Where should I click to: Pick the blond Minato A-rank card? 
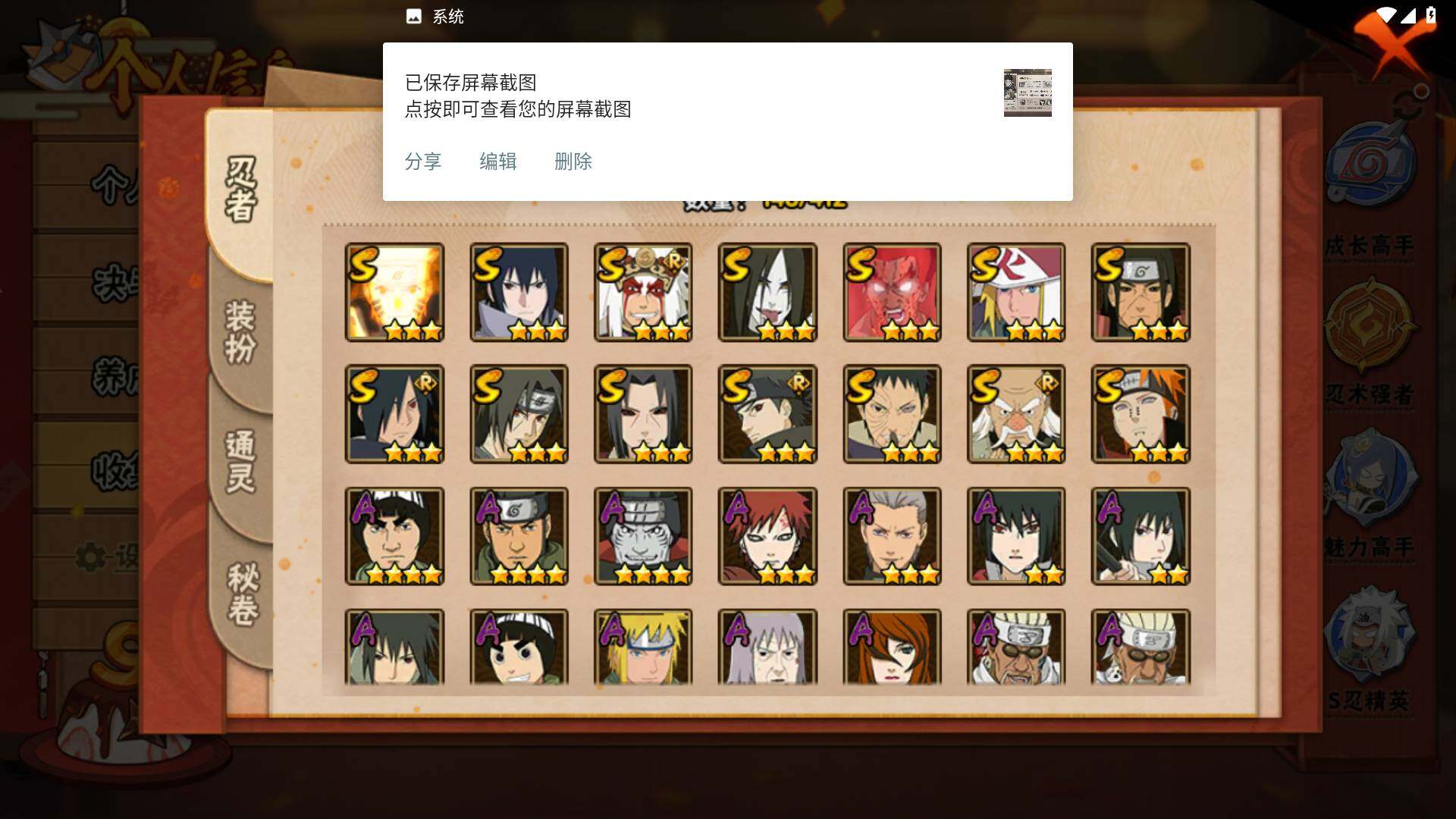point(643,647)
